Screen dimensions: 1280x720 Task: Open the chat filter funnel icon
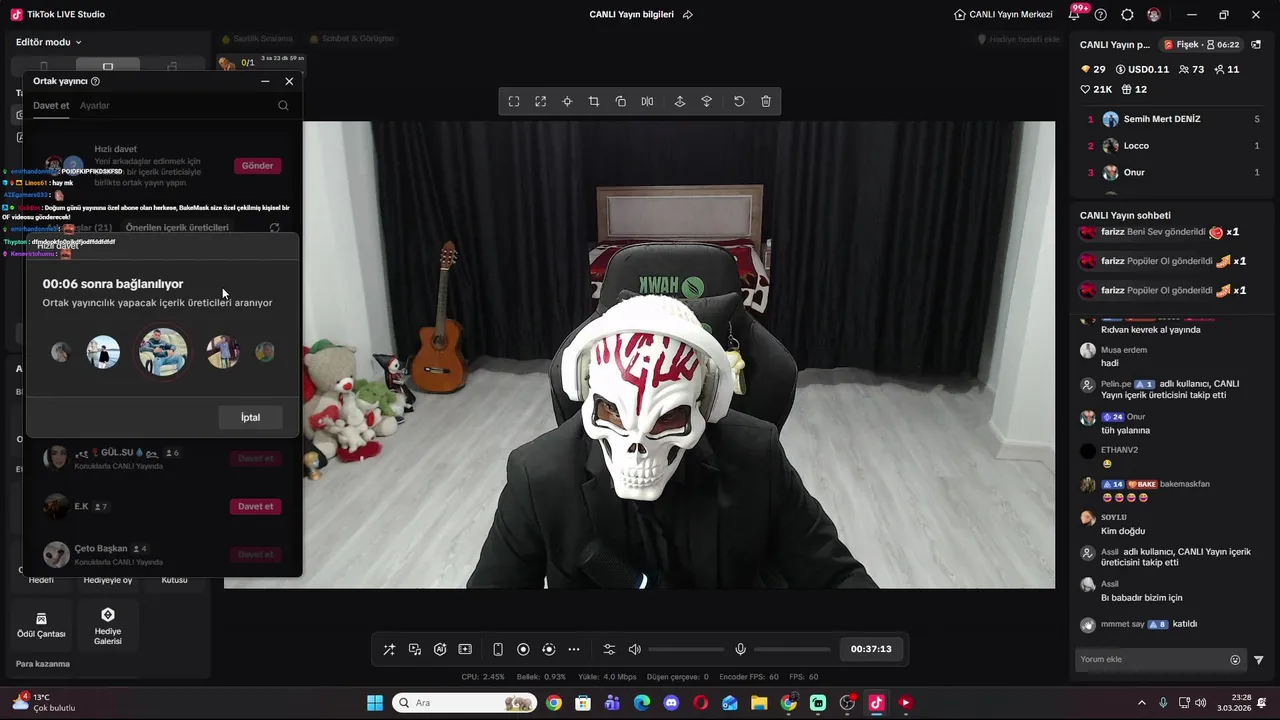pyautogui.click(x=1258, y=660)
